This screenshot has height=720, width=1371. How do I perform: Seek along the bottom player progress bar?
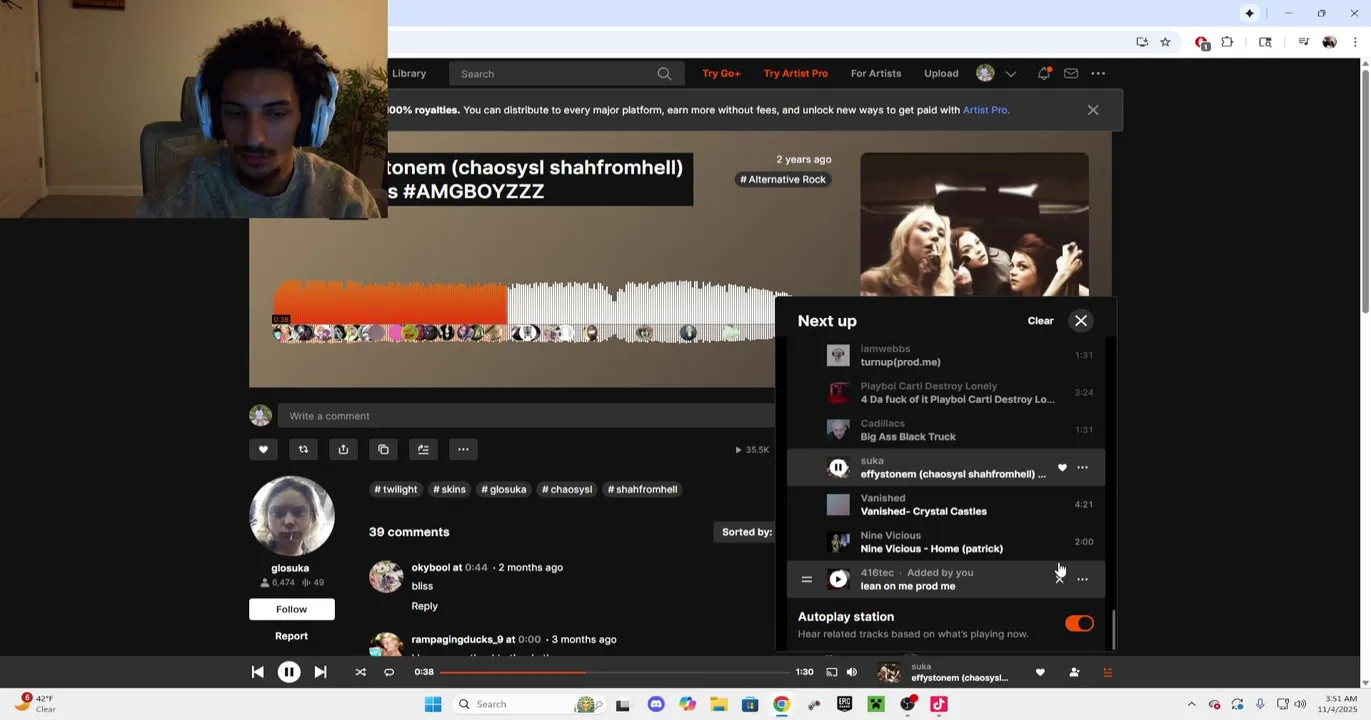point(614,672)
